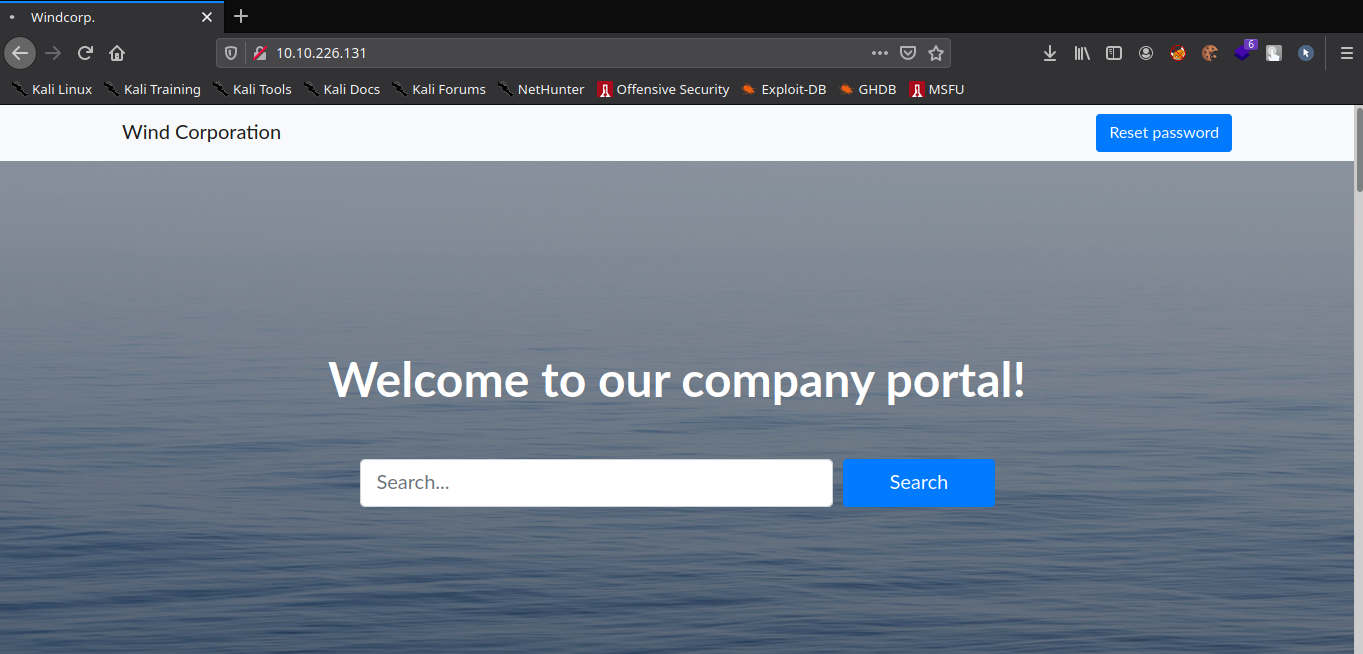
Task: Open the Firefox hamburger menu
Action: click(x=1346, y=53)
